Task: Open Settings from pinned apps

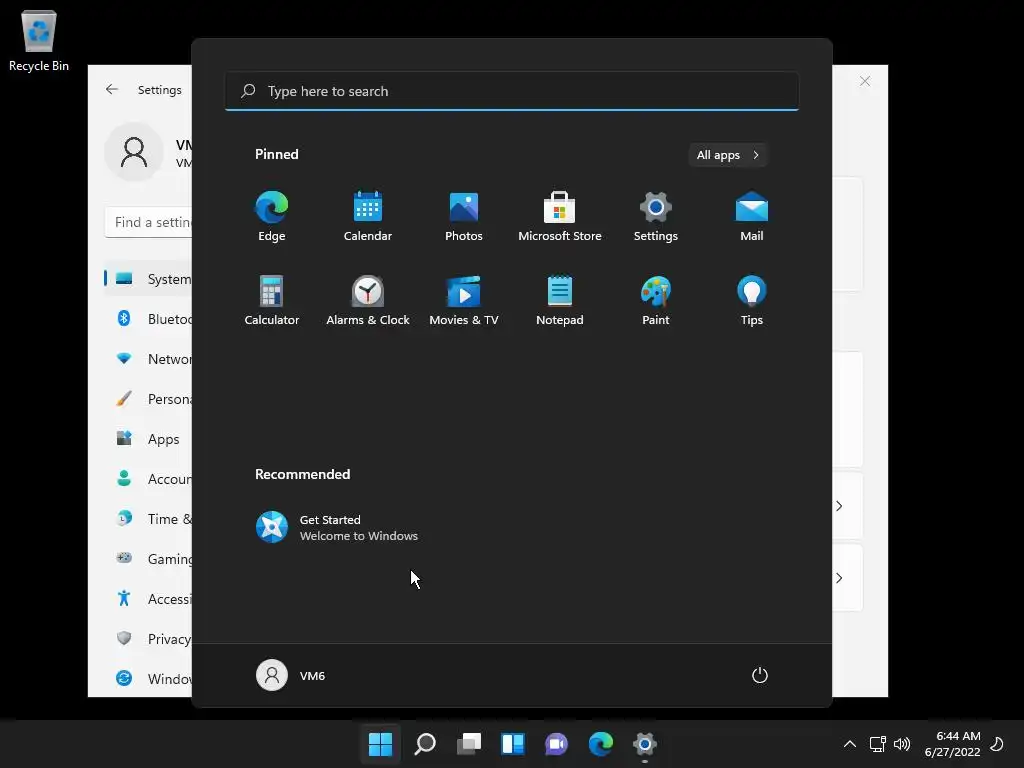Action: pyautogui.click(x=656, y=216)
